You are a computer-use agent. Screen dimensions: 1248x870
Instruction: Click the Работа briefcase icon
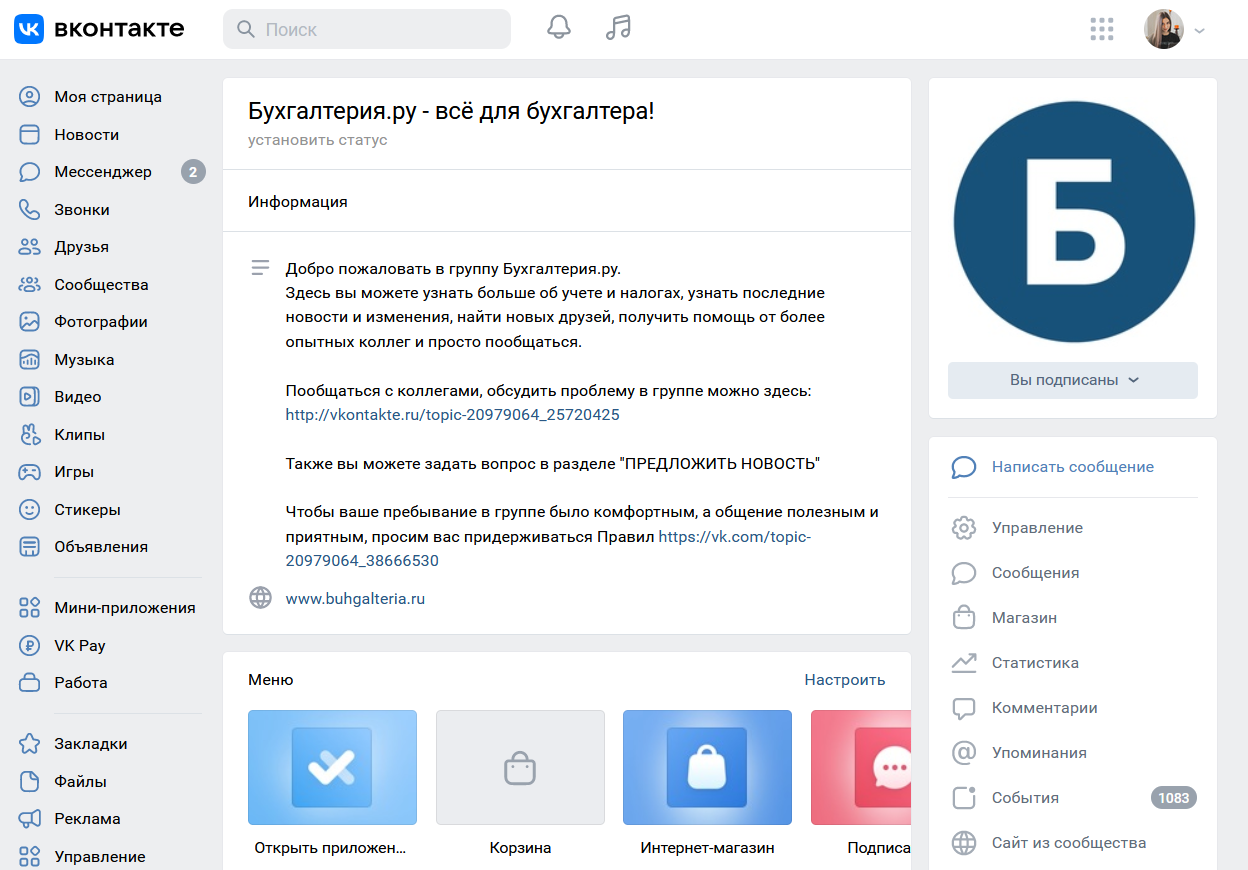[30, 683]
